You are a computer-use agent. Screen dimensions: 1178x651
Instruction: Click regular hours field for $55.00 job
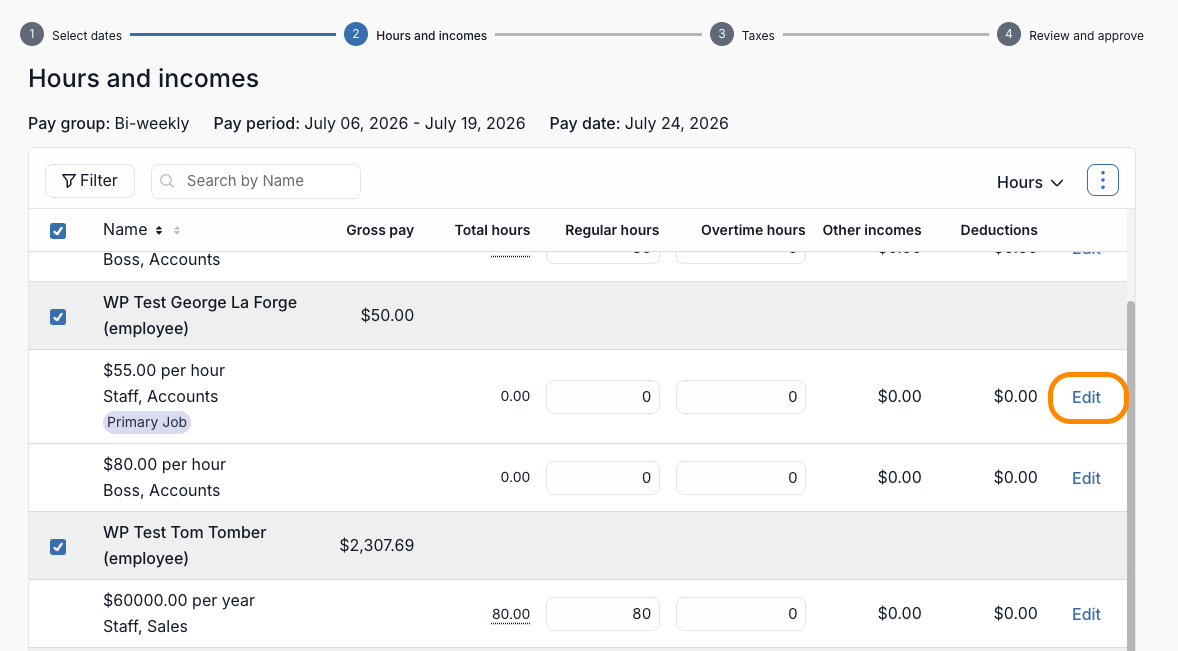(603, 396)
